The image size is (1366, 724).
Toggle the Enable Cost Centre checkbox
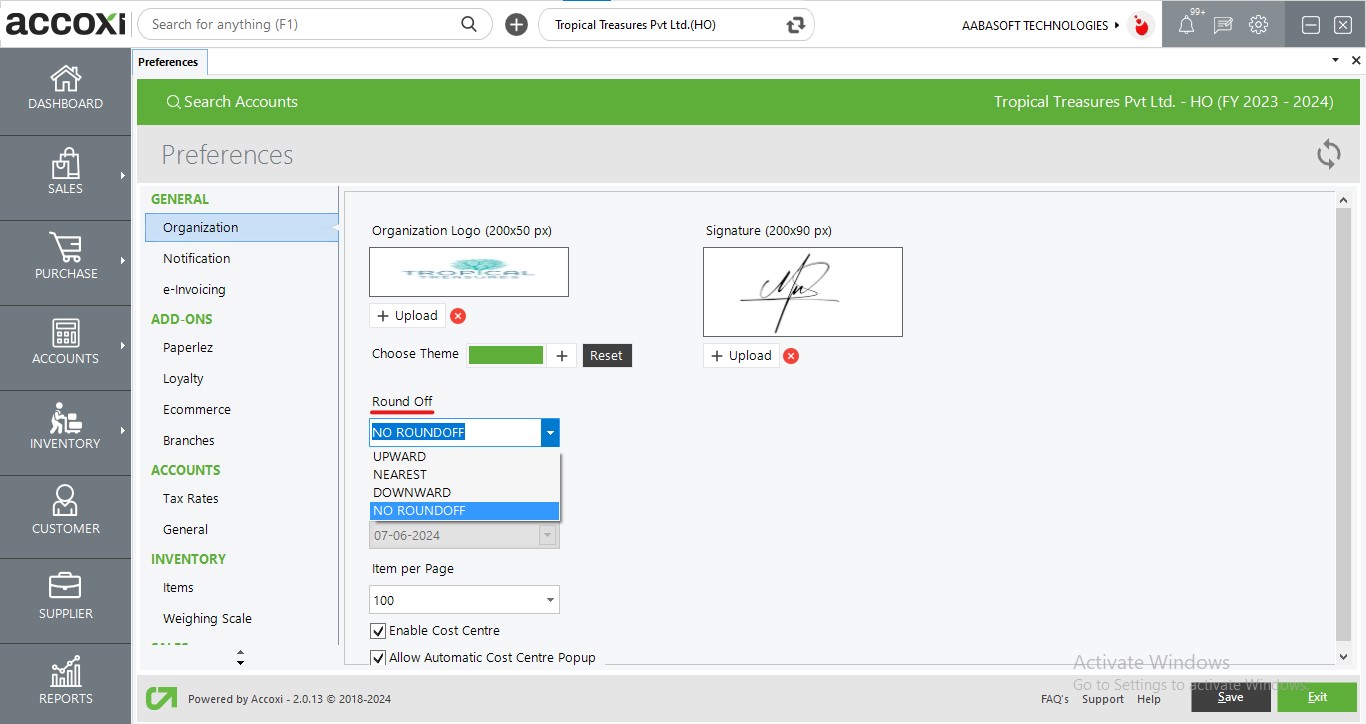(x=378, y=631)
